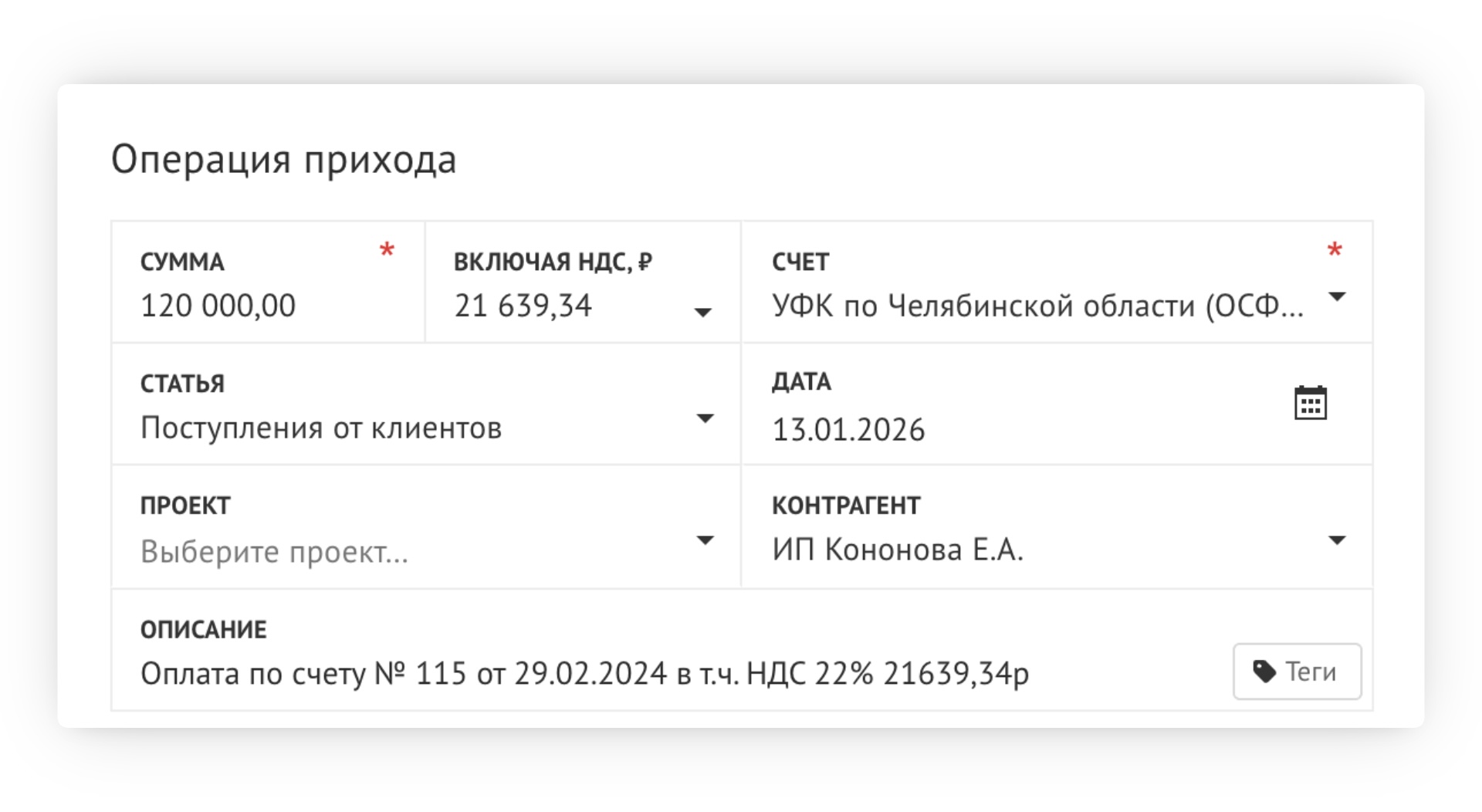Screen dimensions: 1482x812
Task: Click the Описание text with payment details
Action: 584,674
